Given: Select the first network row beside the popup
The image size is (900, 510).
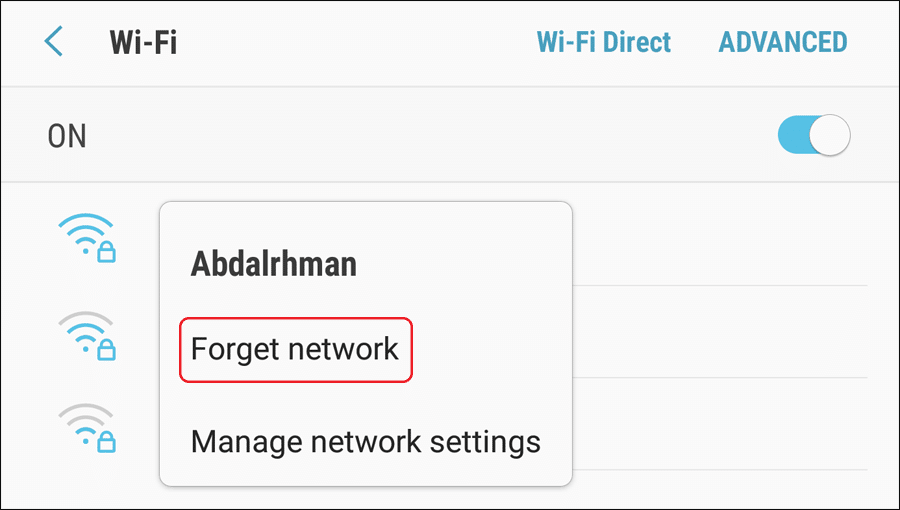Looking at the screenshot, I should [x=720, y=239].
